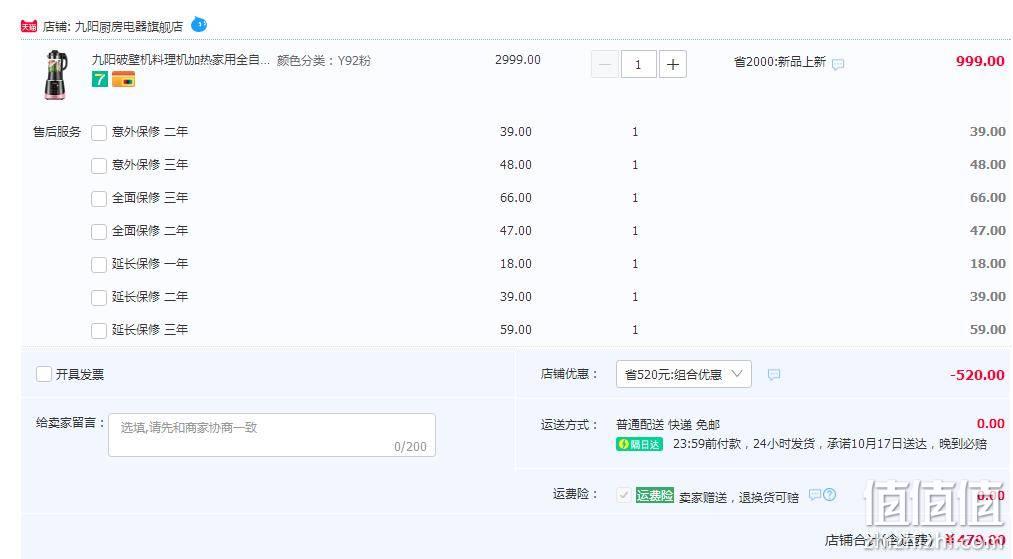This screenshot has height=559, width=1013.
Task: Click the 卖家赠送，退换货可赔 text
Action: tap(739, 497)
